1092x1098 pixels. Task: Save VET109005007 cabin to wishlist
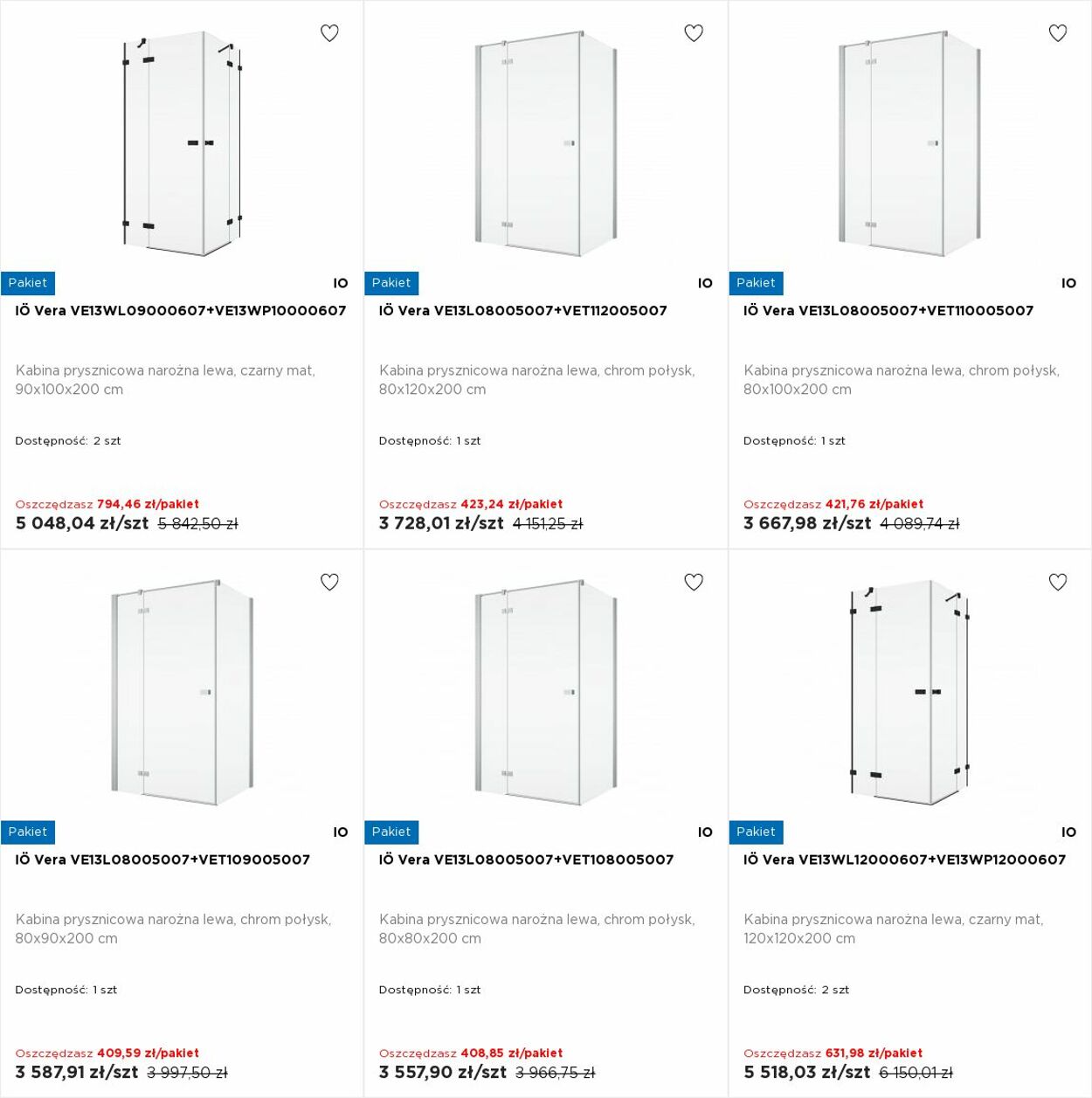point(329,582)
